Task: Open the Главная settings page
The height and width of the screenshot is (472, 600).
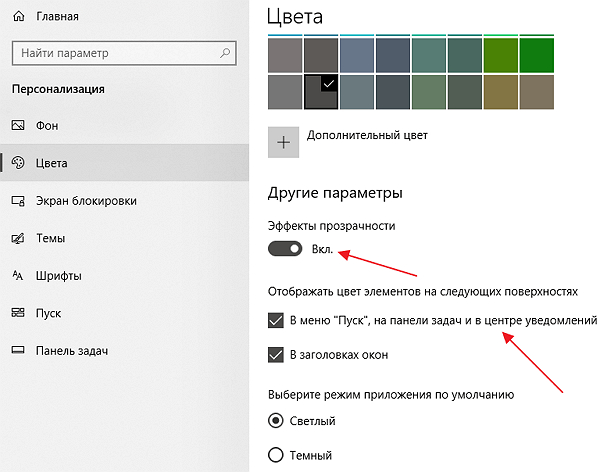Action: click(57, 17)
